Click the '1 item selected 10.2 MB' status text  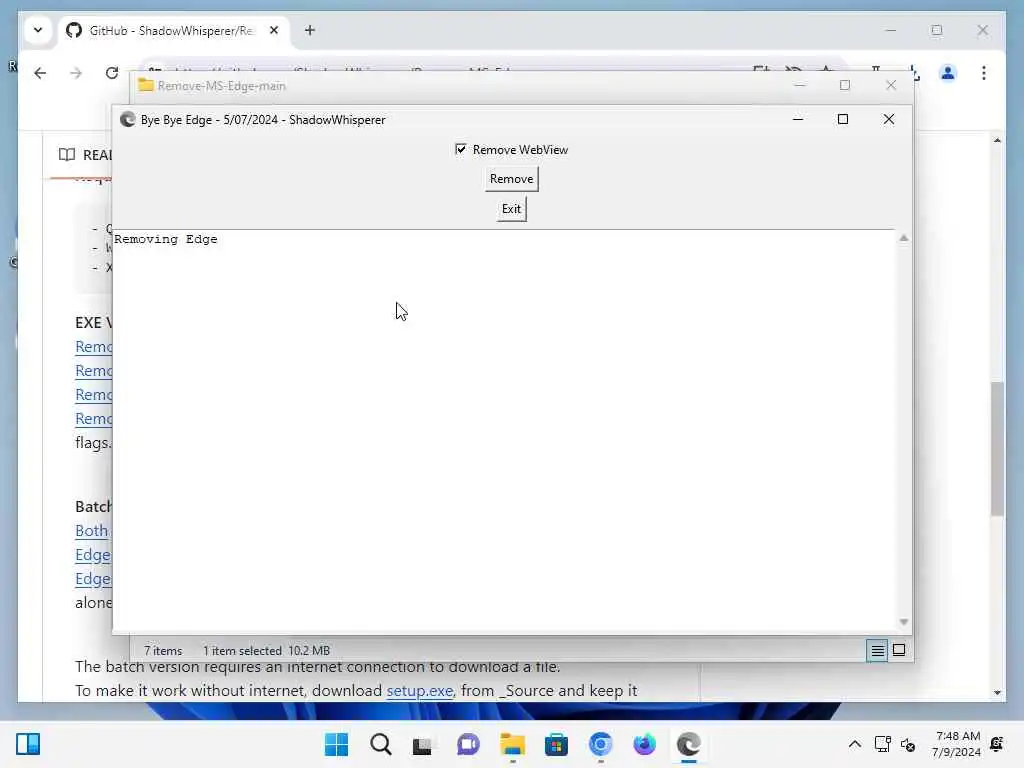(266, 650)
